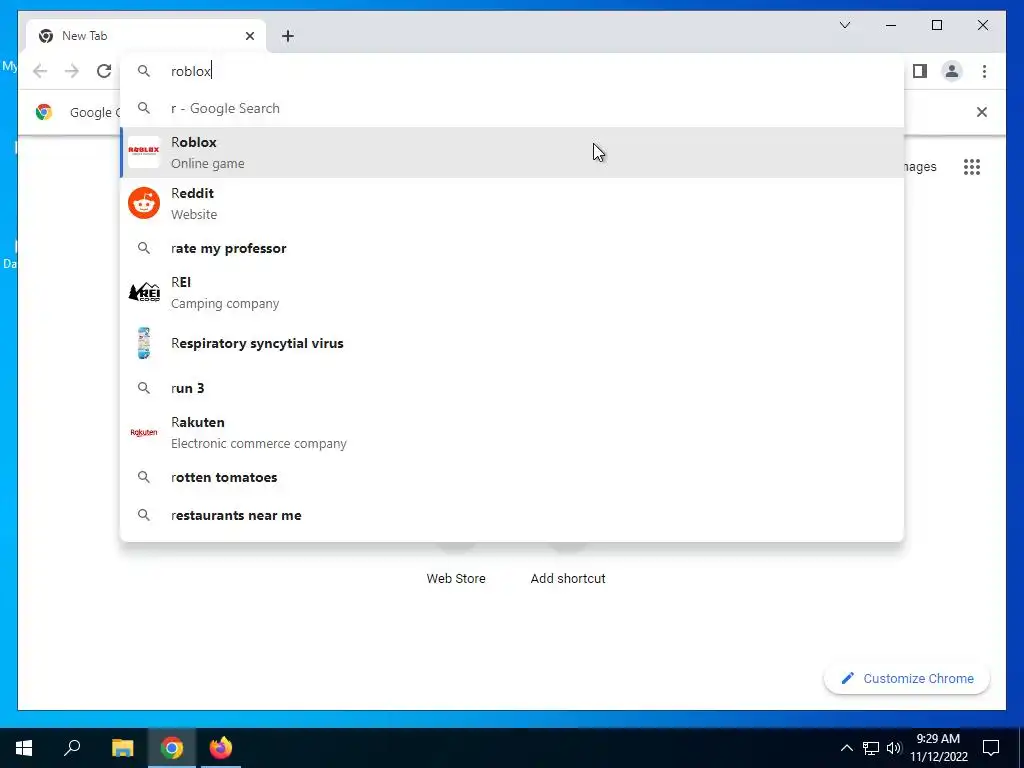Choose the Reddit Website suggestion
The image size is (1024, 768).
[x=512, y=204]
